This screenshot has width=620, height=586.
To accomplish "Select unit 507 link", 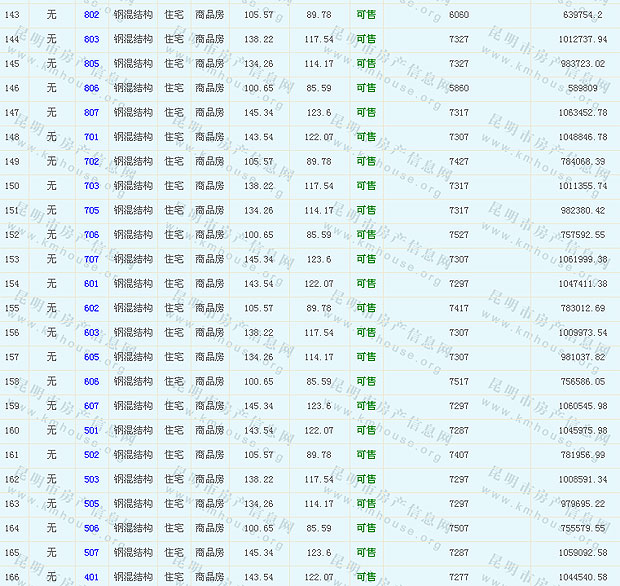I will tap(91, 553).
